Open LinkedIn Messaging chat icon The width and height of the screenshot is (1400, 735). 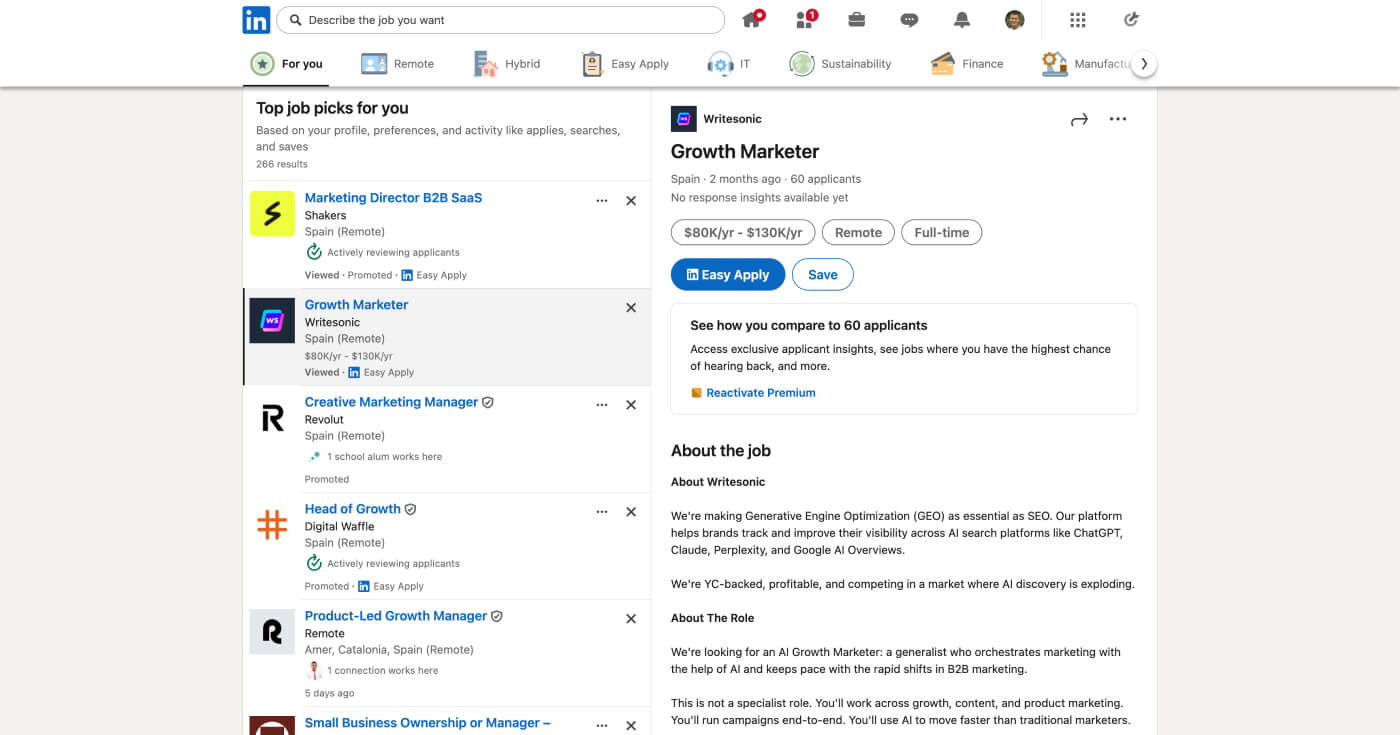point(909,19)
